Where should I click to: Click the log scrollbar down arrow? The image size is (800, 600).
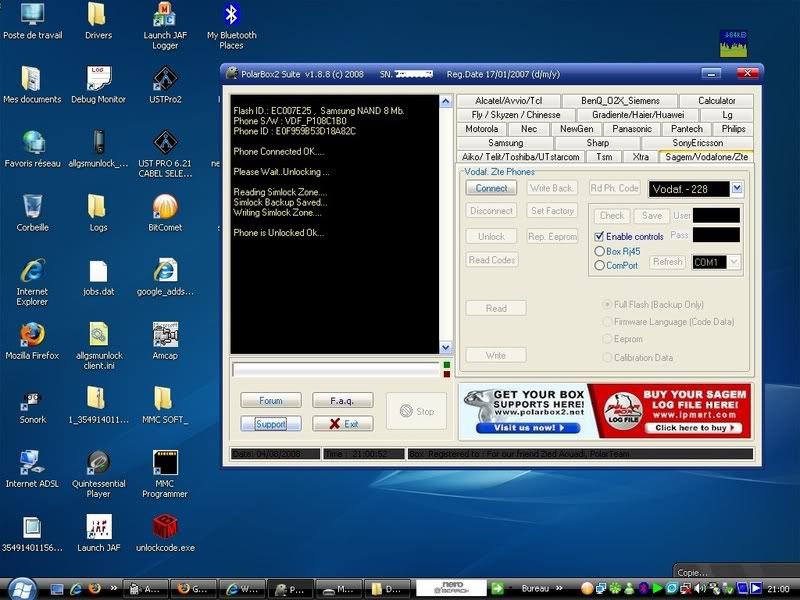click(x=445, y=347)
